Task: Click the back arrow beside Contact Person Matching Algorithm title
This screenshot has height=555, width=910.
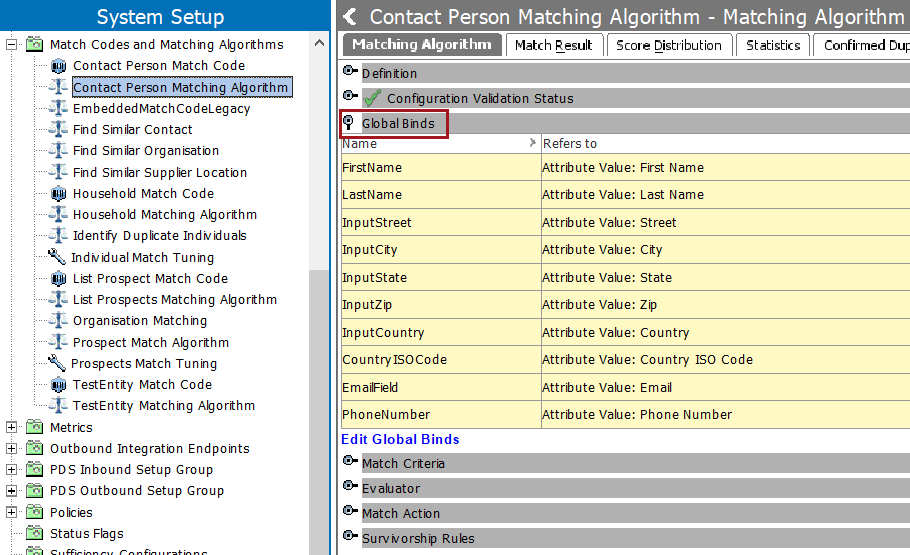Action: pyautogui.click(x=350, y=17)
